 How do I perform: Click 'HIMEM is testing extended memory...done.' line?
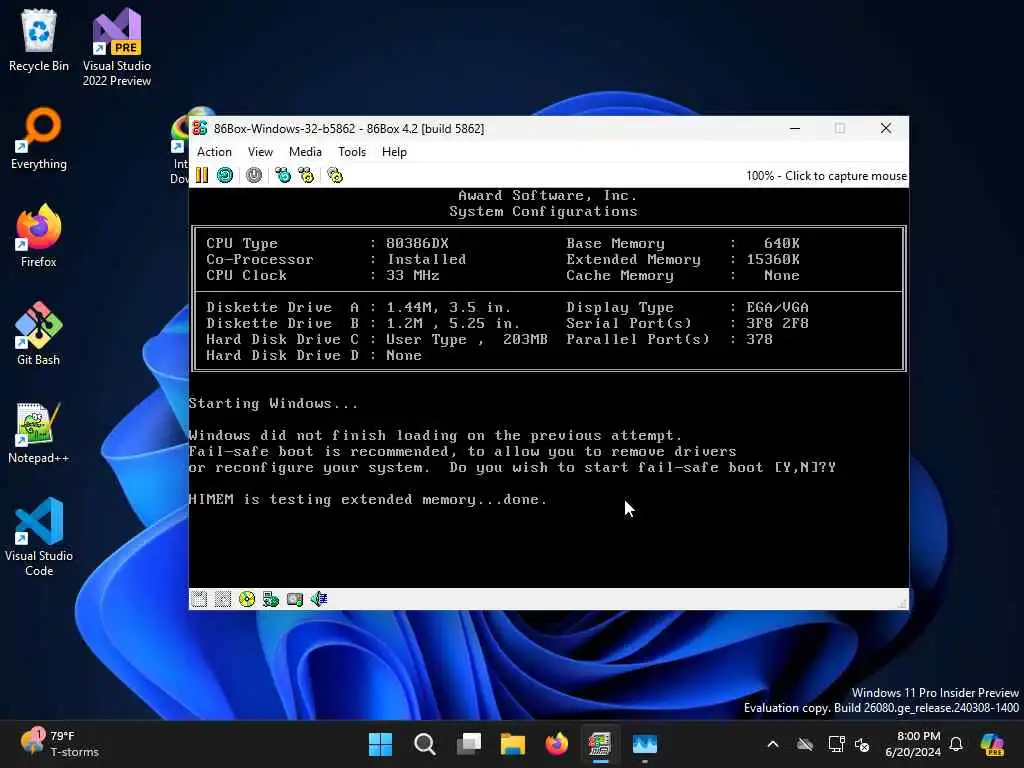point(368,500)
